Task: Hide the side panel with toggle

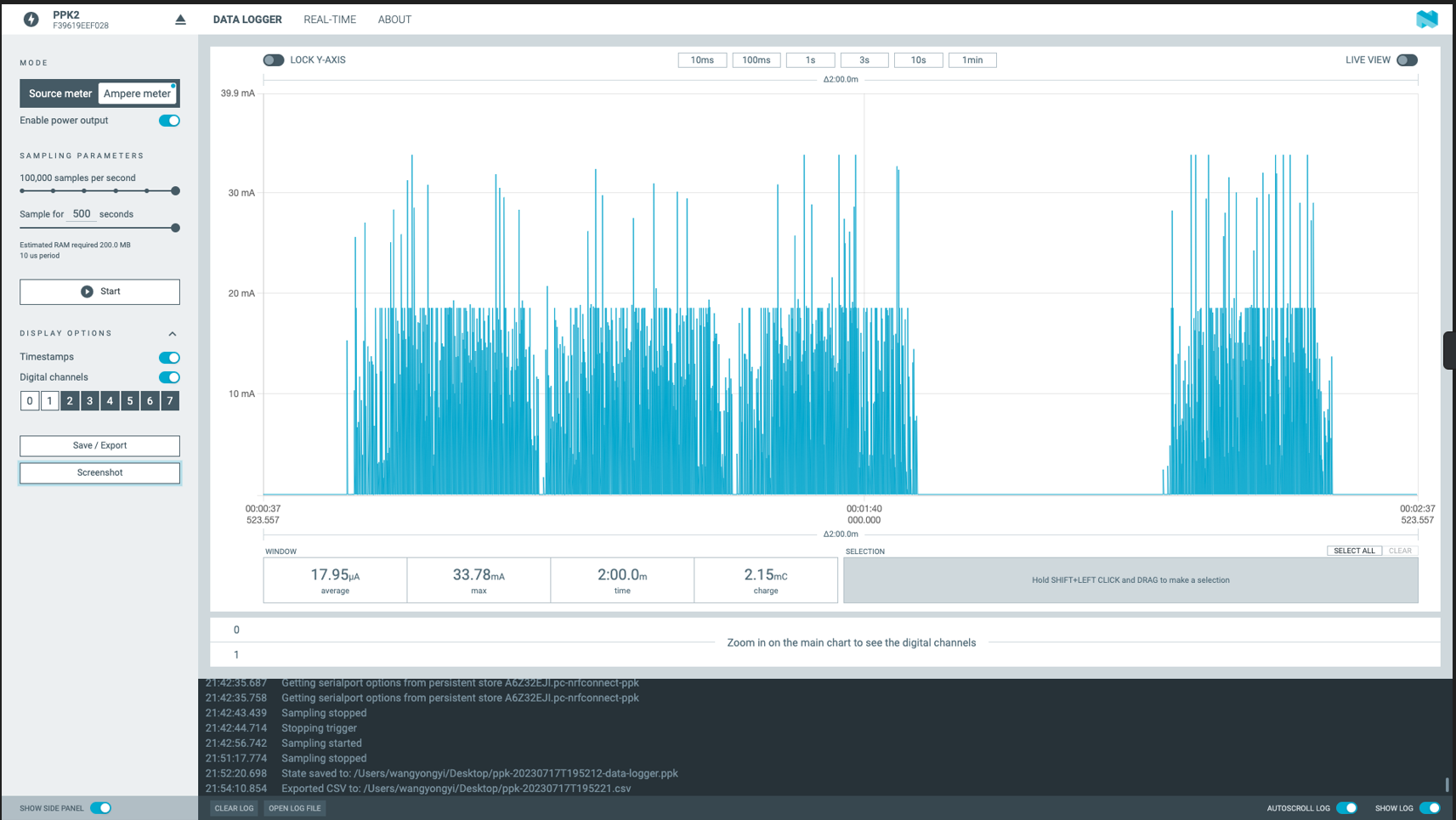Action: tap(100, 808)
